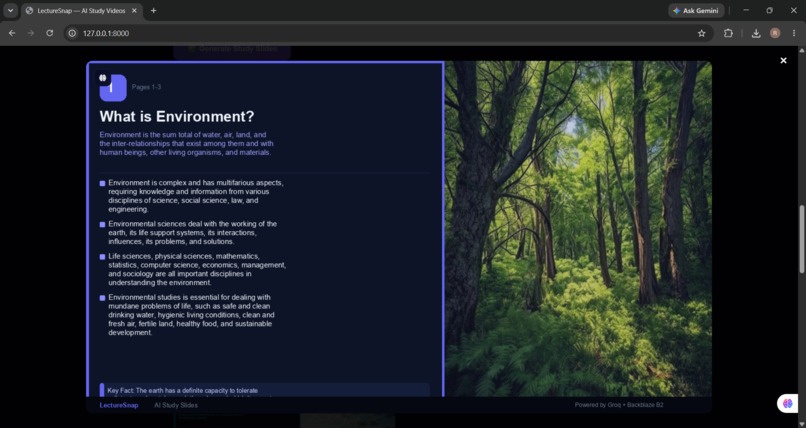Screen dimensions: 806x428
Task: Click the Pages 1-3 label
Action: pos(146,87)
